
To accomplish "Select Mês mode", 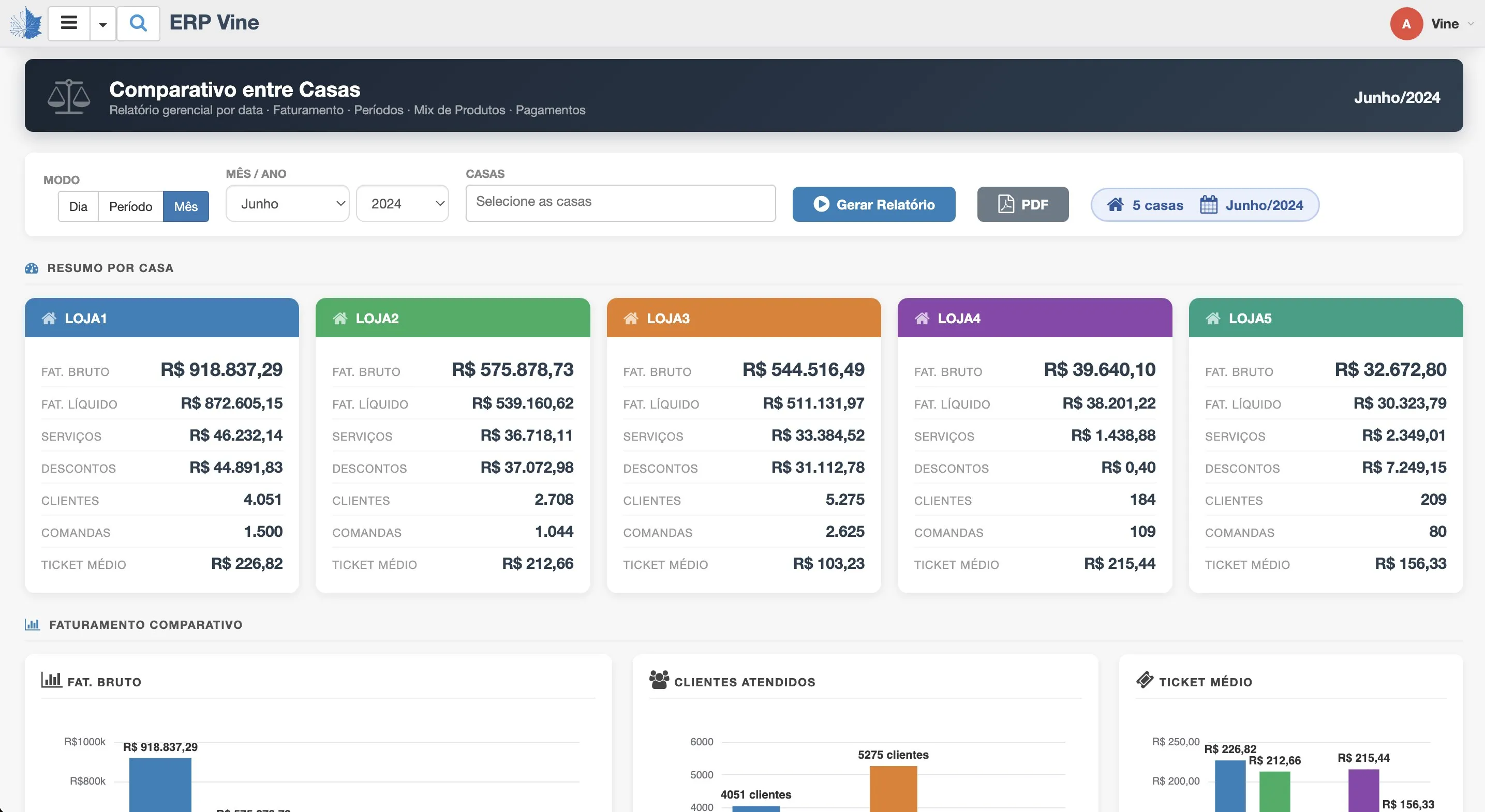I will pos(186,206).
